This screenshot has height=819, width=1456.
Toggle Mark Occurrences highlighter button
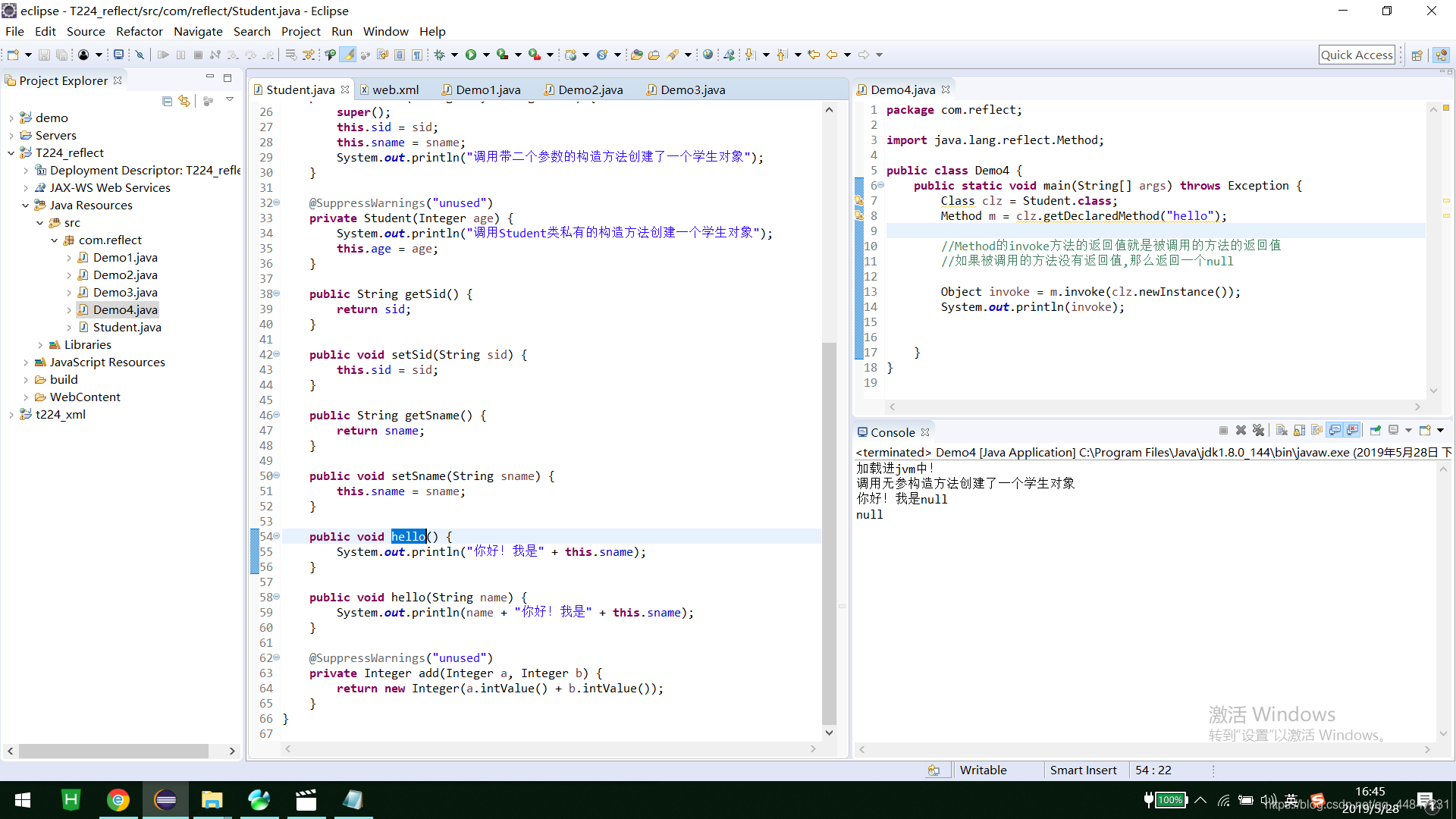click(347, 55)
